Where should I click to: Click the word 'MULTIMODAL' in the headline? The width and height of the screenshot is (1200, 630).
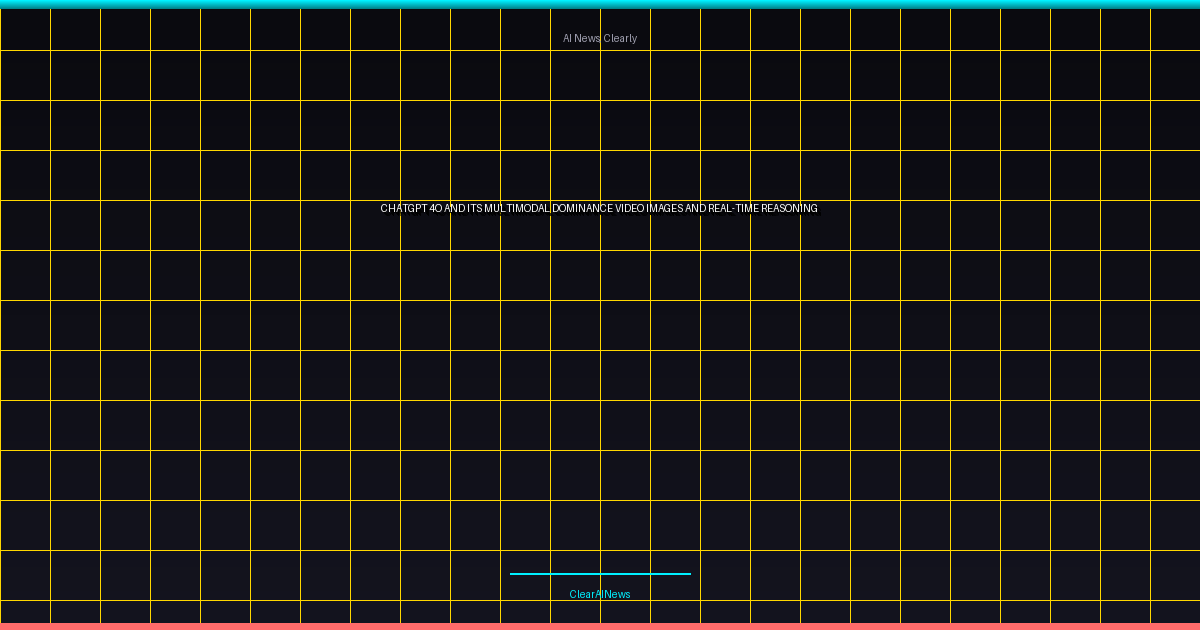coord(517,209)
